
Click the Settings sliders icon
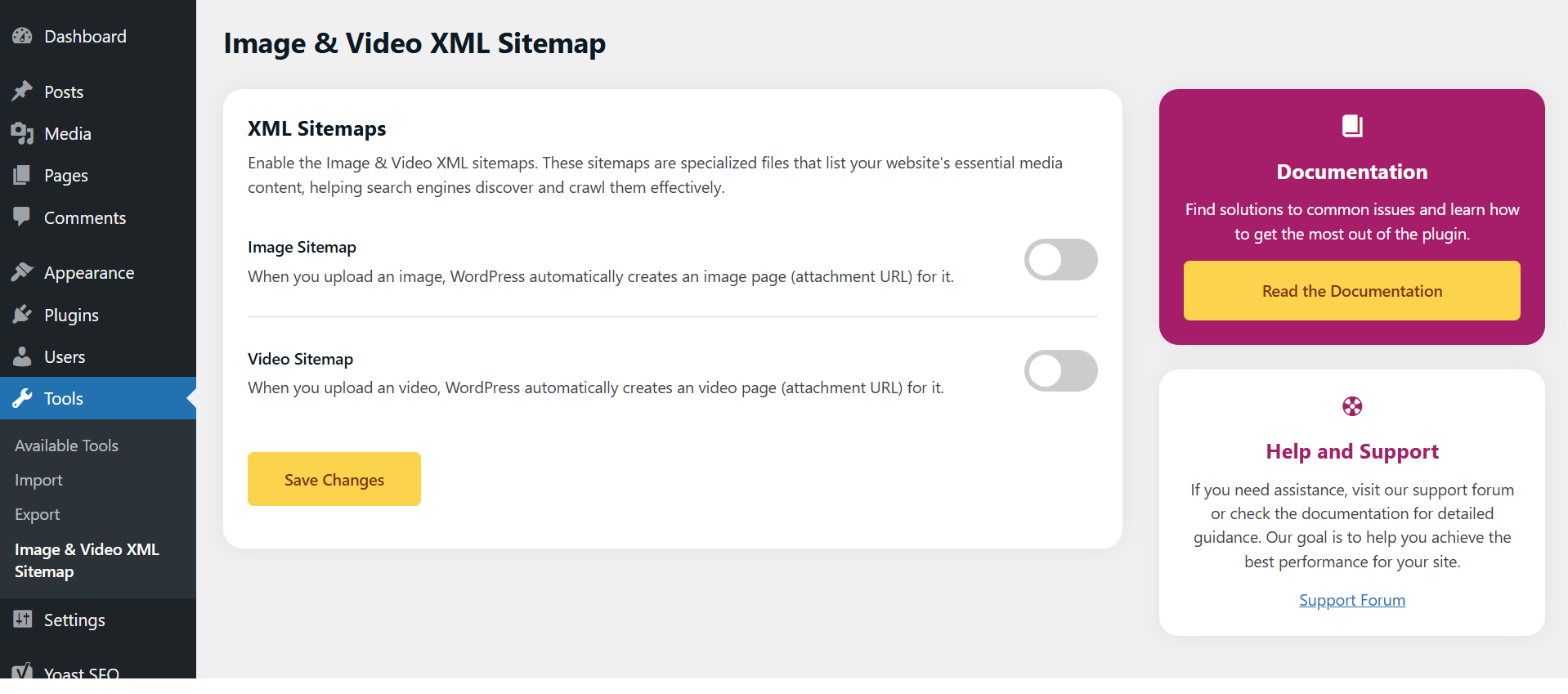click(22, 620)
